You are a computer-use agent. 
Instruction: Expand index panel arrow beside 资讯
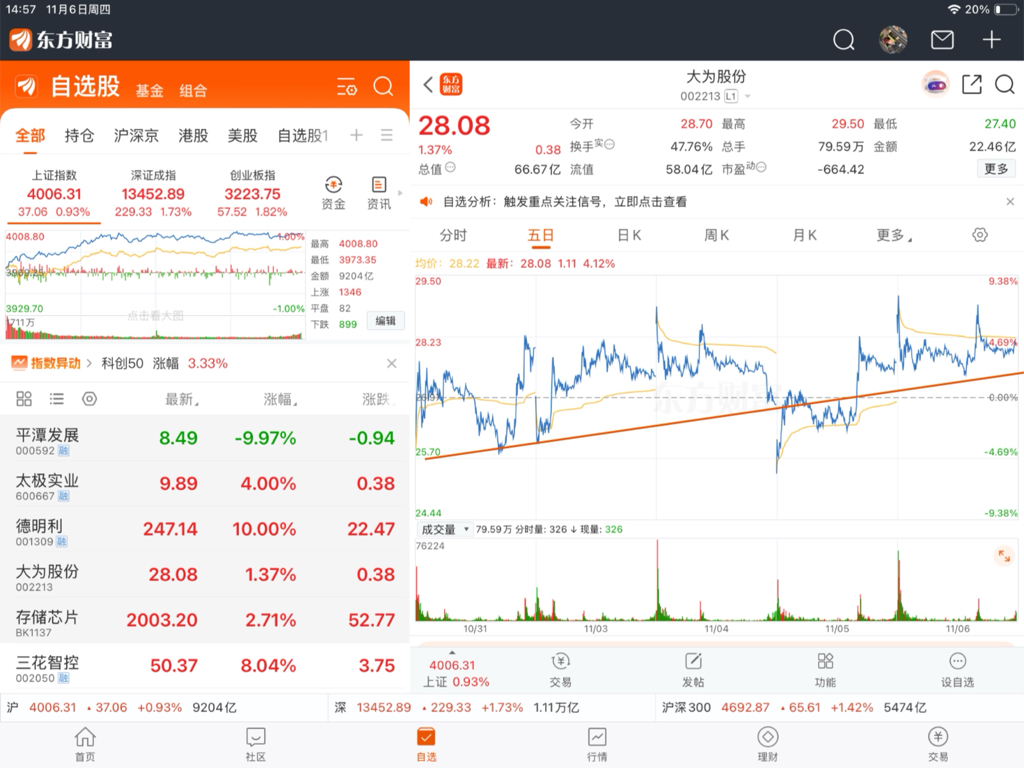[400, 193]
